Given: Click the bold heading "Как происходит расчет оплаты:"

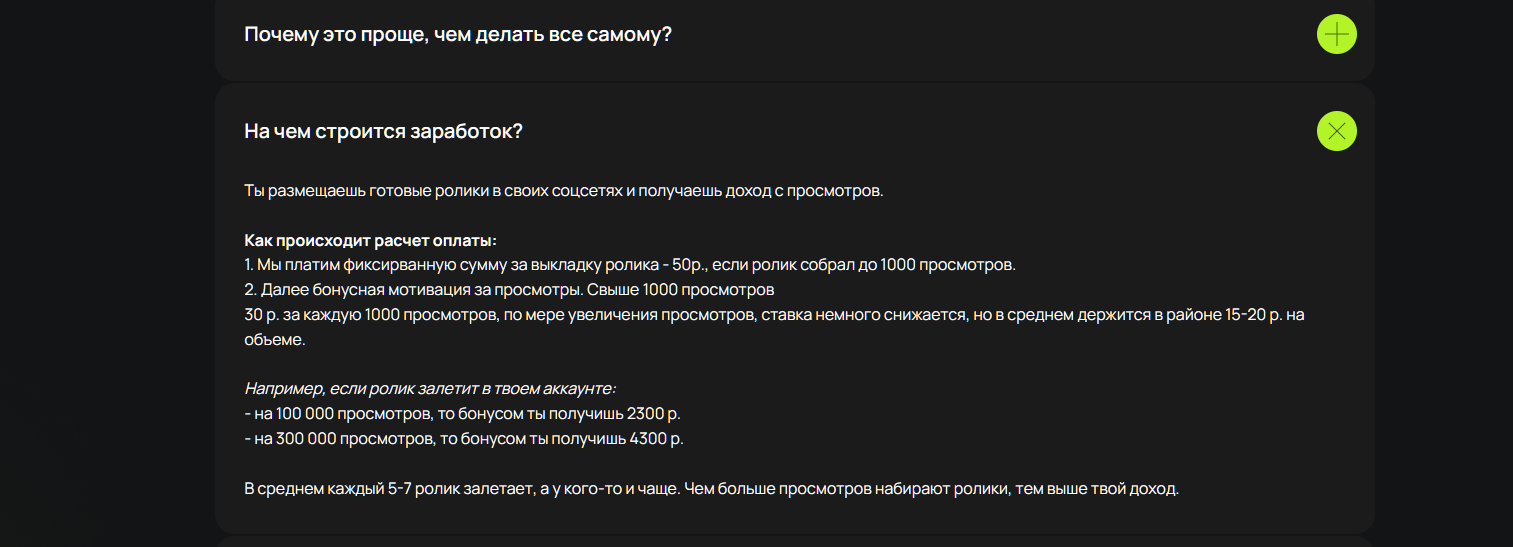Looking at the screenshot, I should 370,241.
